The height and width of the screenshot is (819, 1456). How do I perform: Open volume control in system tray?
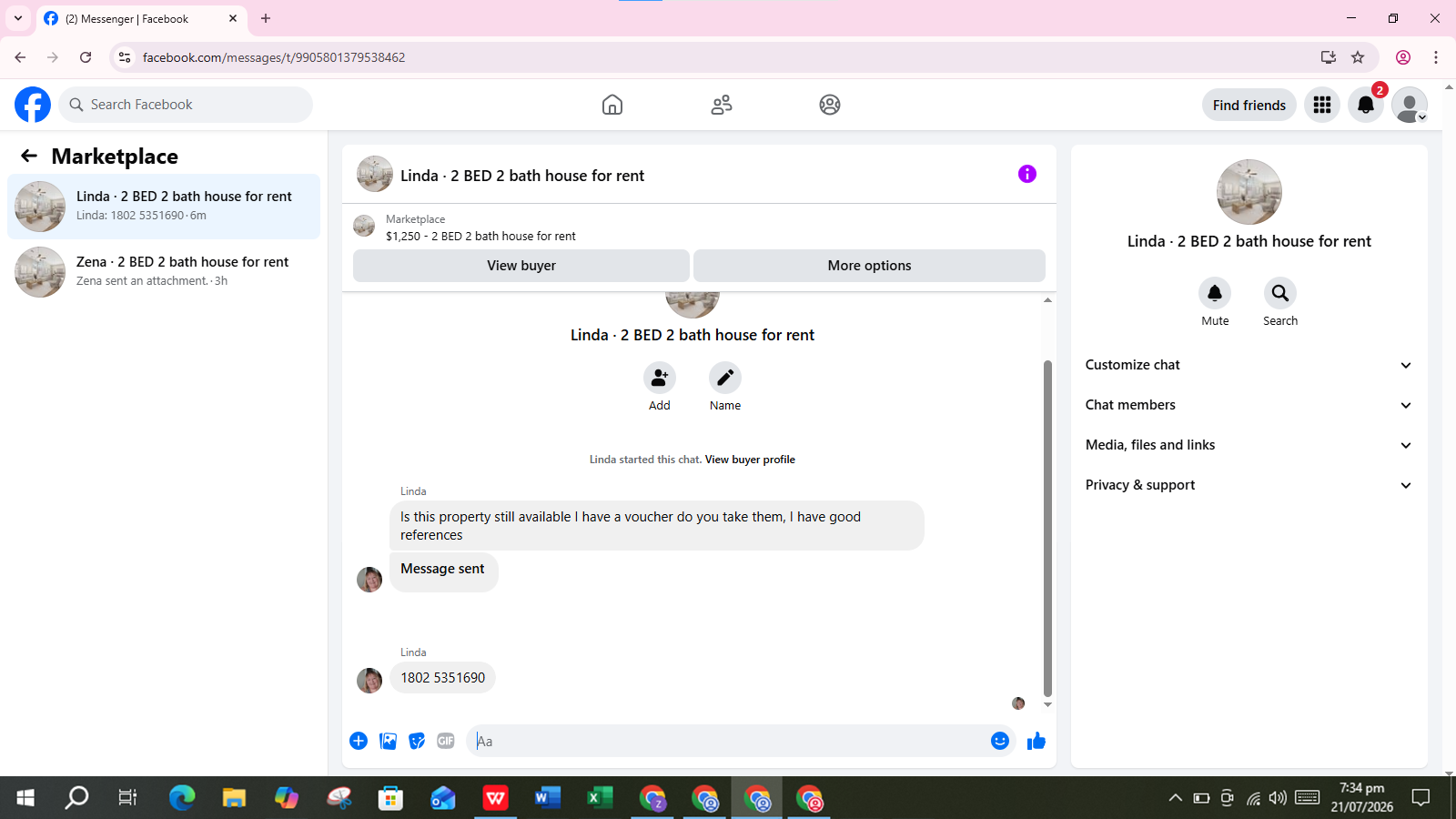[1279, 798]
